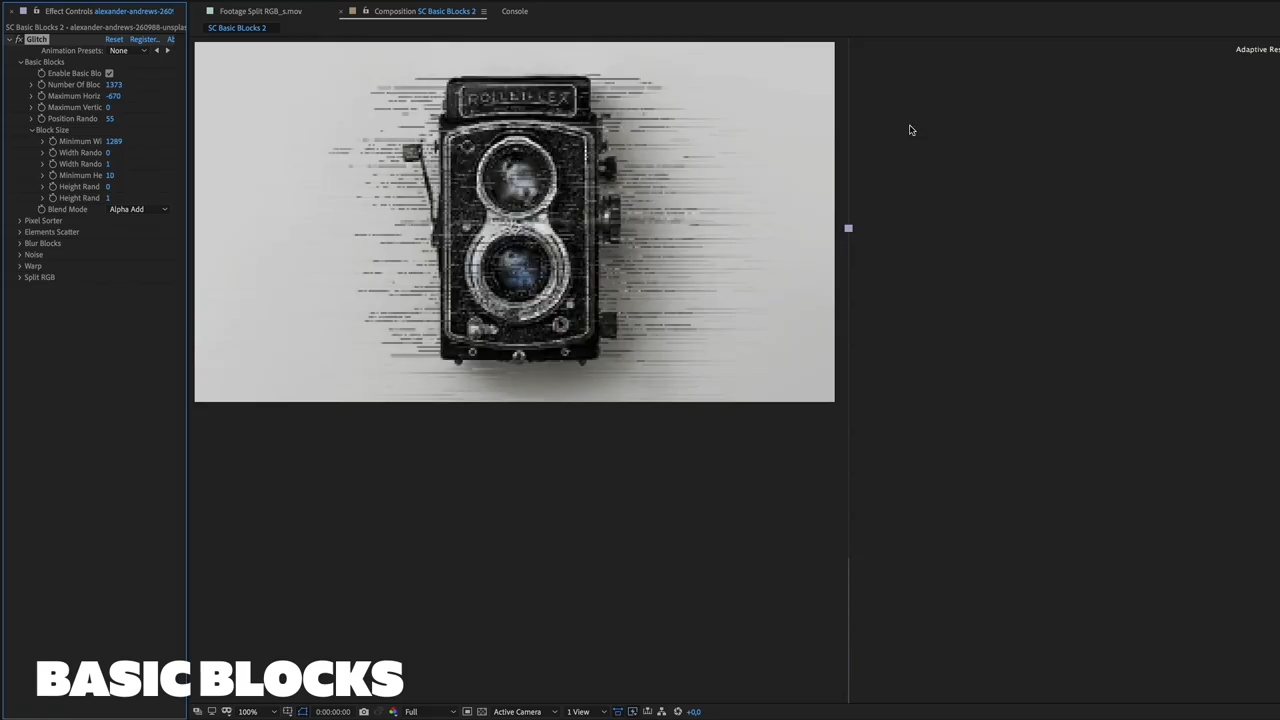Click the Reset Exposure icon
Screen dimensions: 1280x720
pos(678,712)
